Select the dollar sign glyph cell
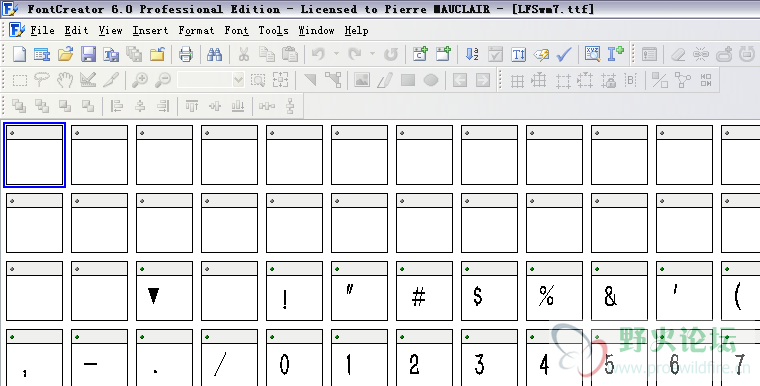Screen dimensions: 760x386 (489, 291)
